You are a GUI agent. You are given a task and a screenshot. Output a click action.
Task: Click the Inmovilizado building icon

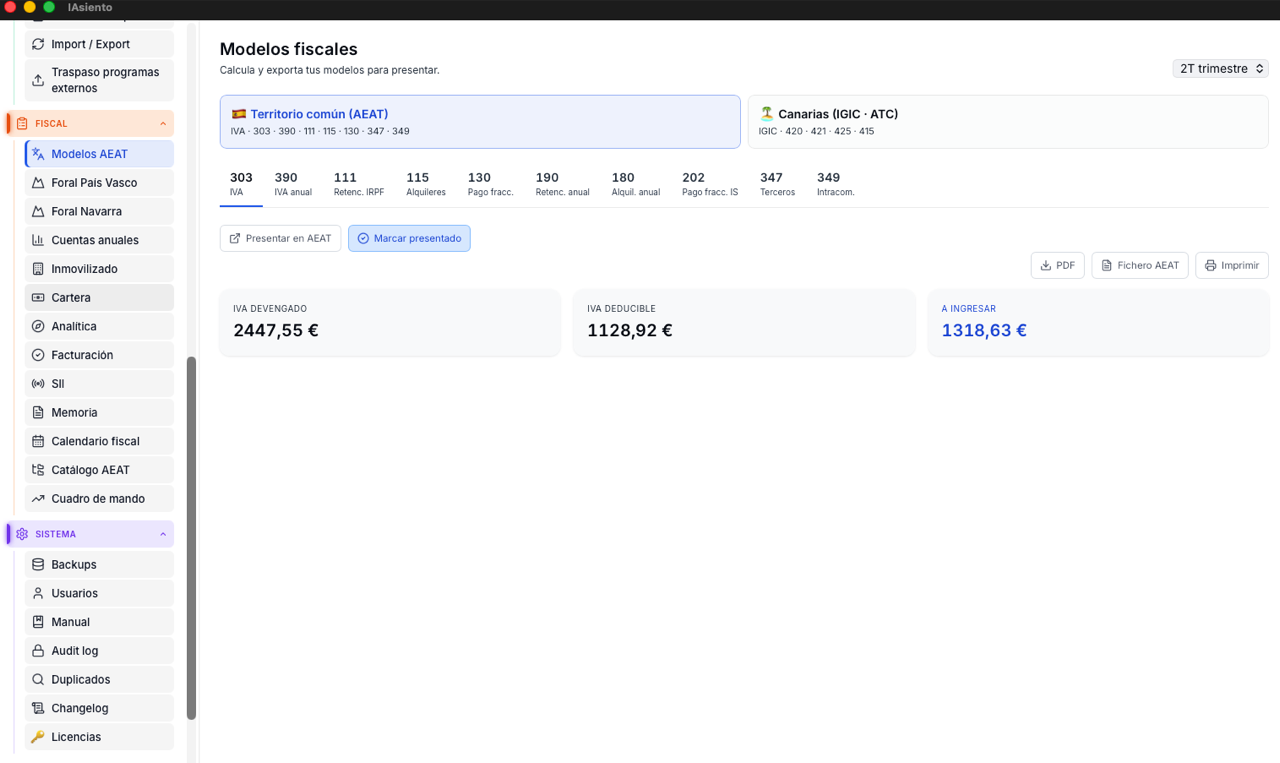[38, 269]
